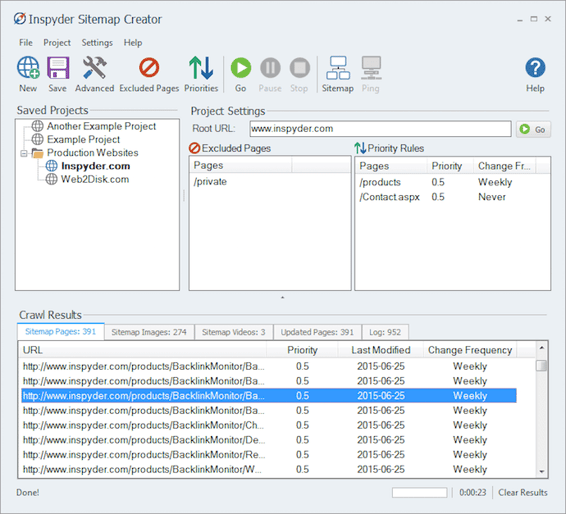This screenshot has height=514, width=566.
Task: Open Advanced settings tools icon
Action: [94, 67]
